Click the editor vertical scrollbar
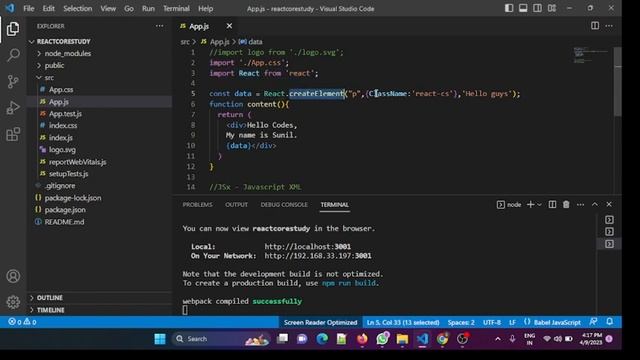640x360 pixels. coord(618,82)
